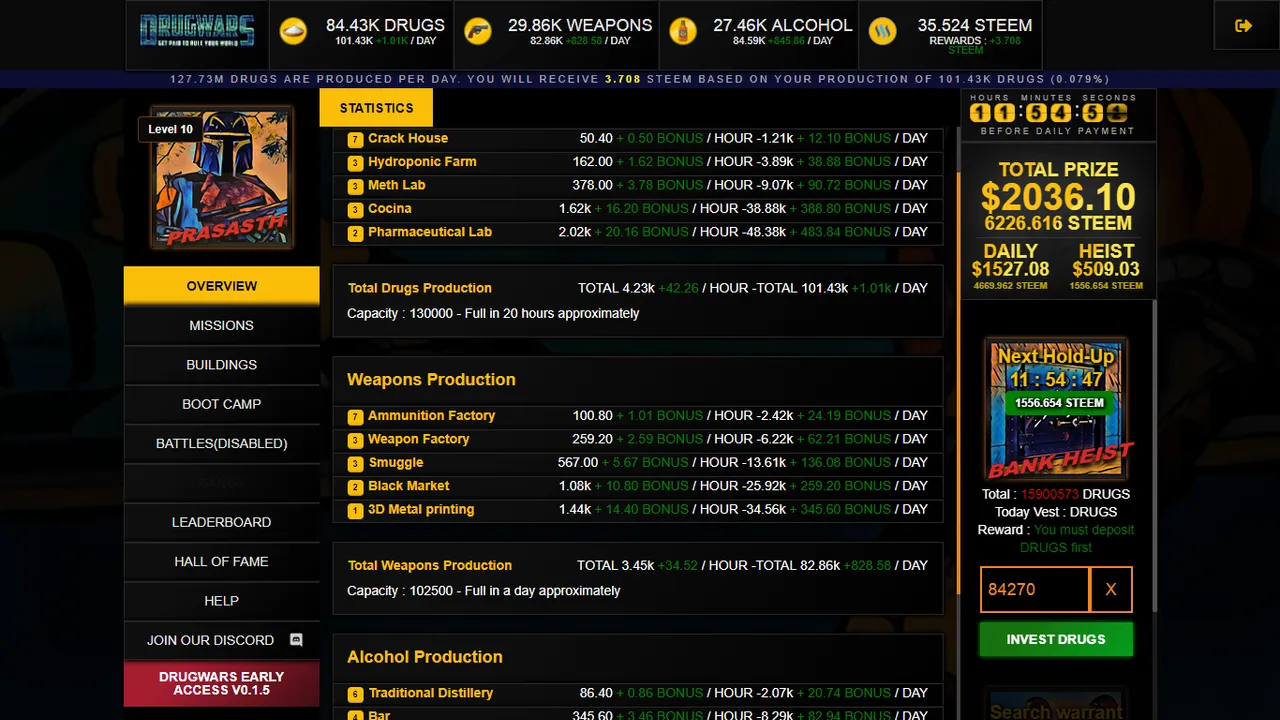This screenshot has width=1280, height=720.
Task: Click the Level 10 badge
Action: [170, 129]
